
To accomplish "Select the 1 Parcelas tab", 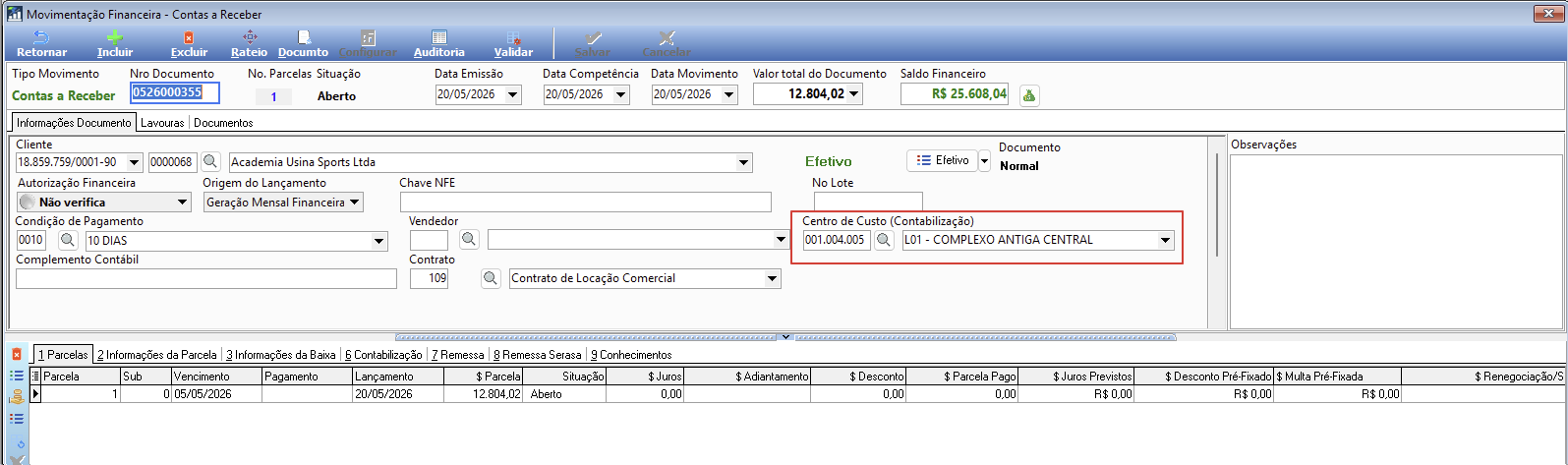I will tap(63, 355).
